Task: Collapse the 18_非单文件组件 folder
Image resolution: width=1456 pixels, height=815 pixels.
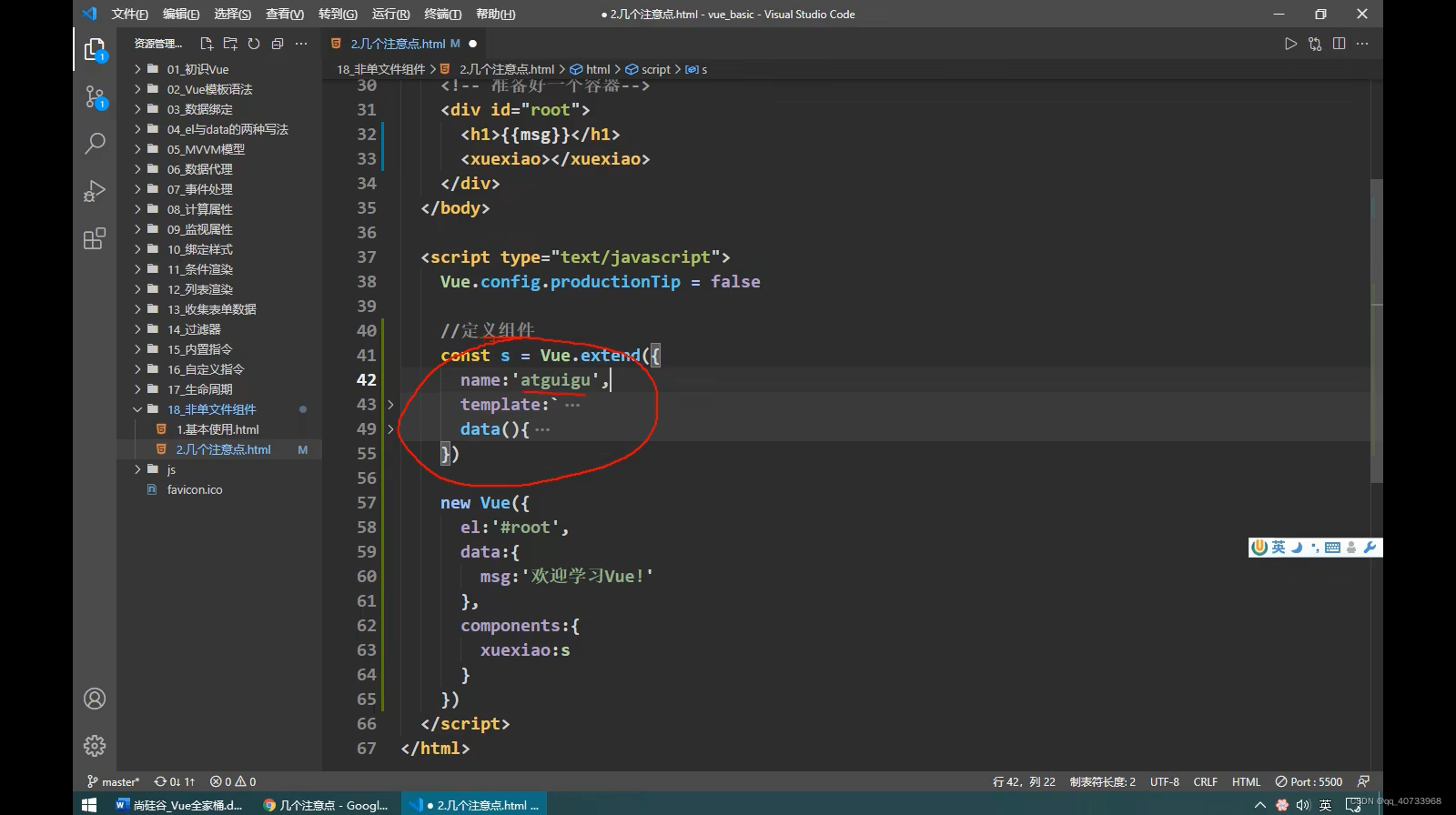Action: point(218,409)
